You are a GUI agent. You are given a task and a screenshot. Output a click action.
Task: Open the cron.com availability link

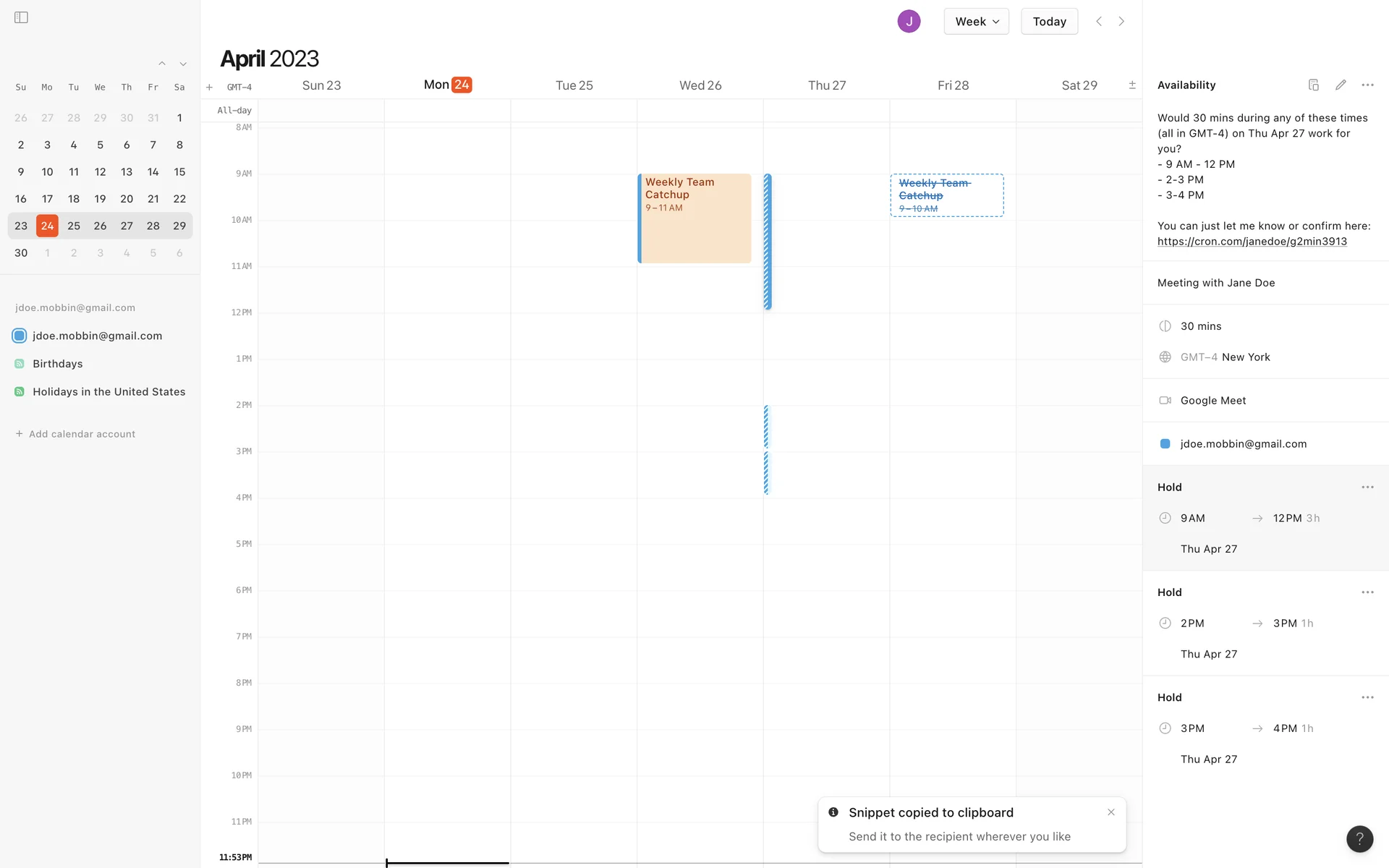coord(1252,242)
